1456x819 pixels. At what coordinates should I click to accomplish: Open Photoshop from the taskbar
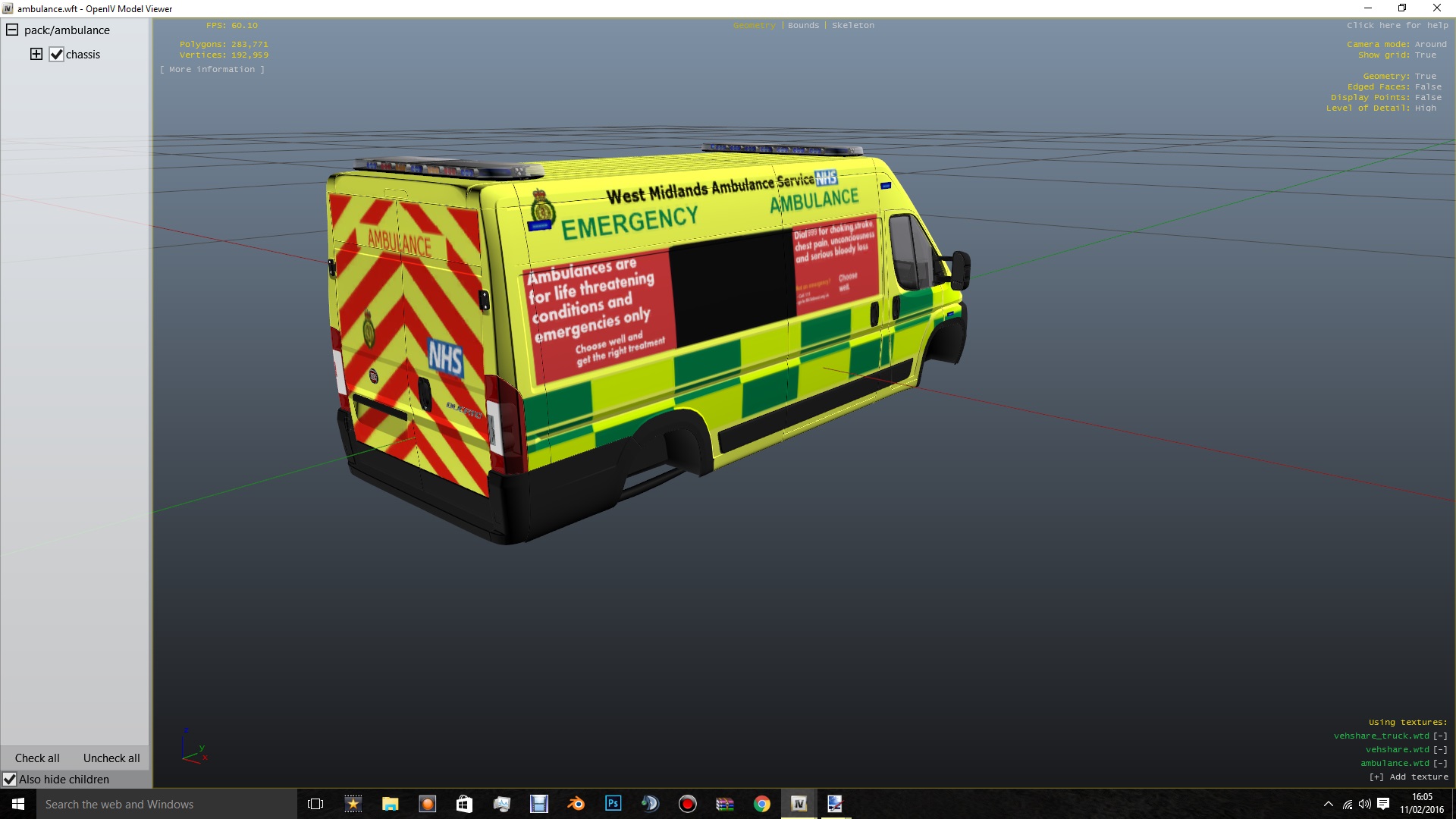click(x=613, y=804)
